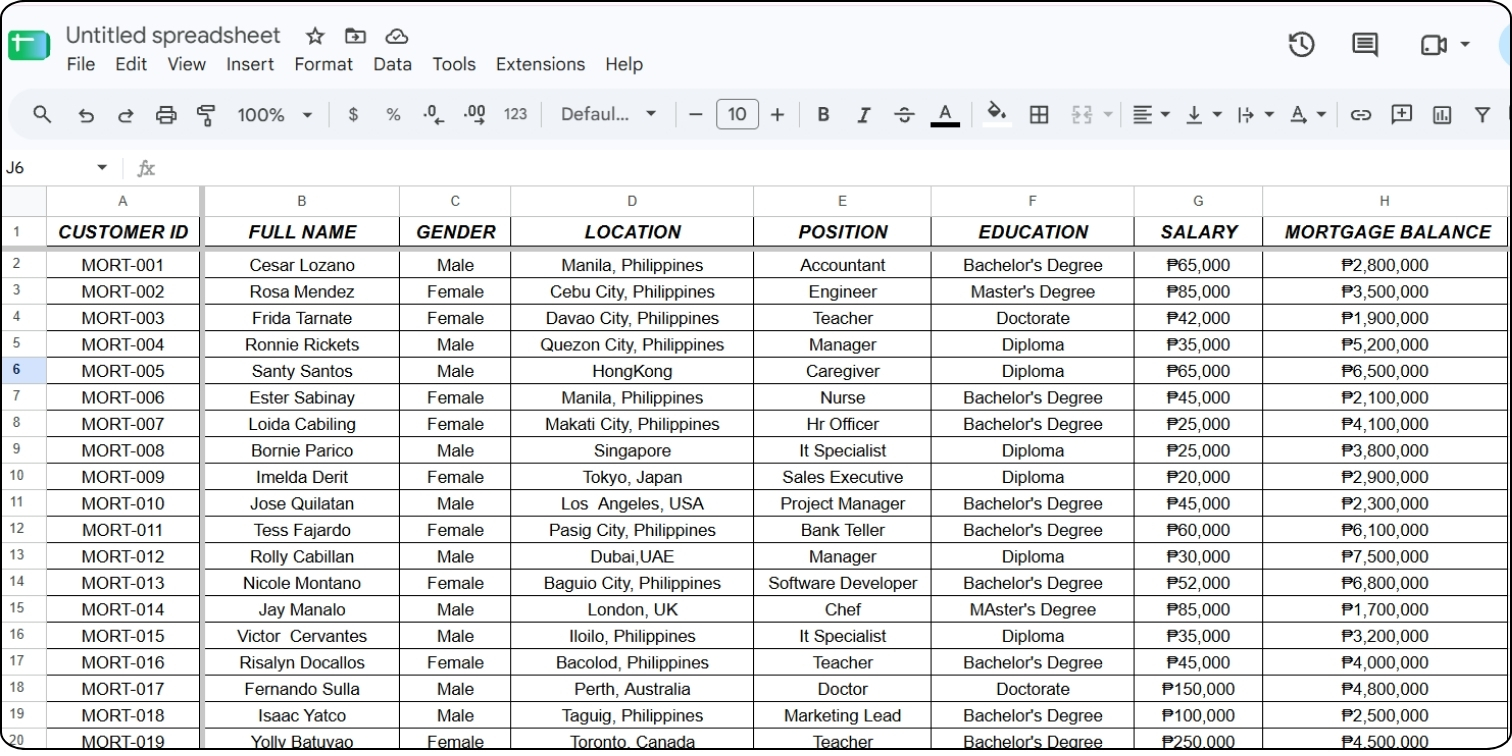This screenshot has height=756, width=1512.
Task: Redo the last undone action
Action: pos(125,115)
